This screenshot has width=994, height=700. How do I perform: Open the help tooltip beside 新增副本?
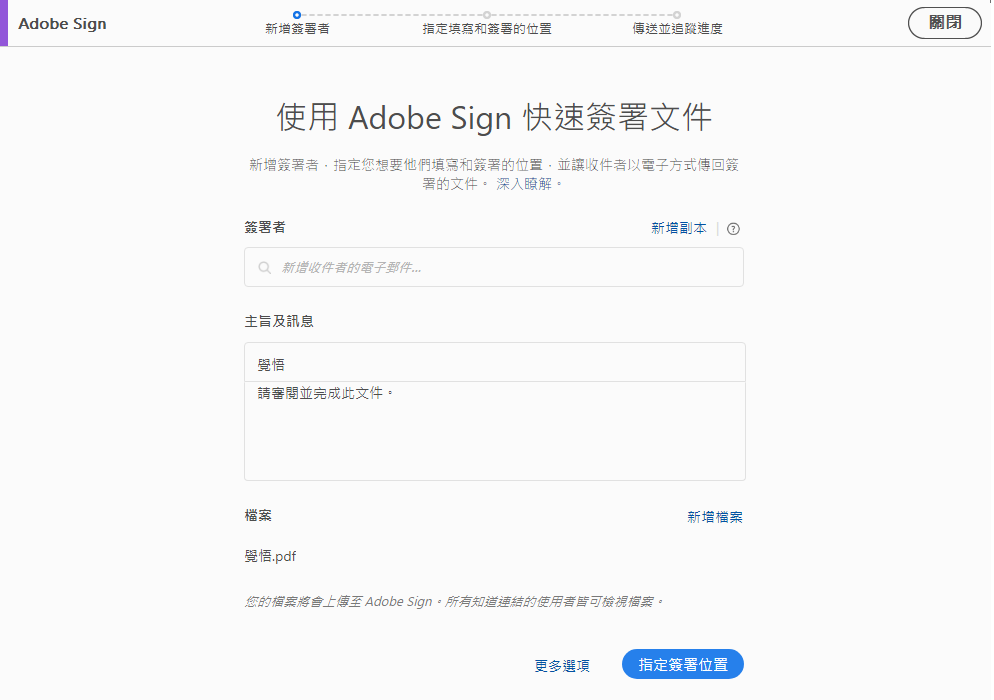(x=733, y=228)
